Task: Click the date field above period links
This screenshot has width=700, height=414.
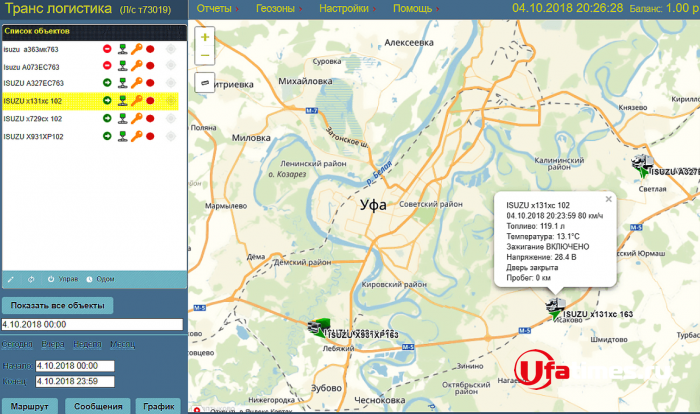Action: point(92,324)
